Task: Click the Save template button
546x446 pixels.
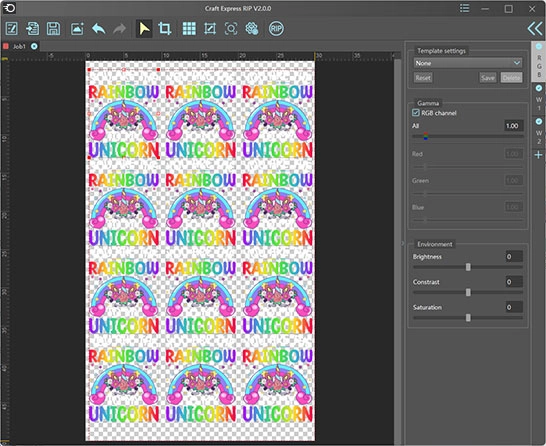Action: tap(488, 78)
